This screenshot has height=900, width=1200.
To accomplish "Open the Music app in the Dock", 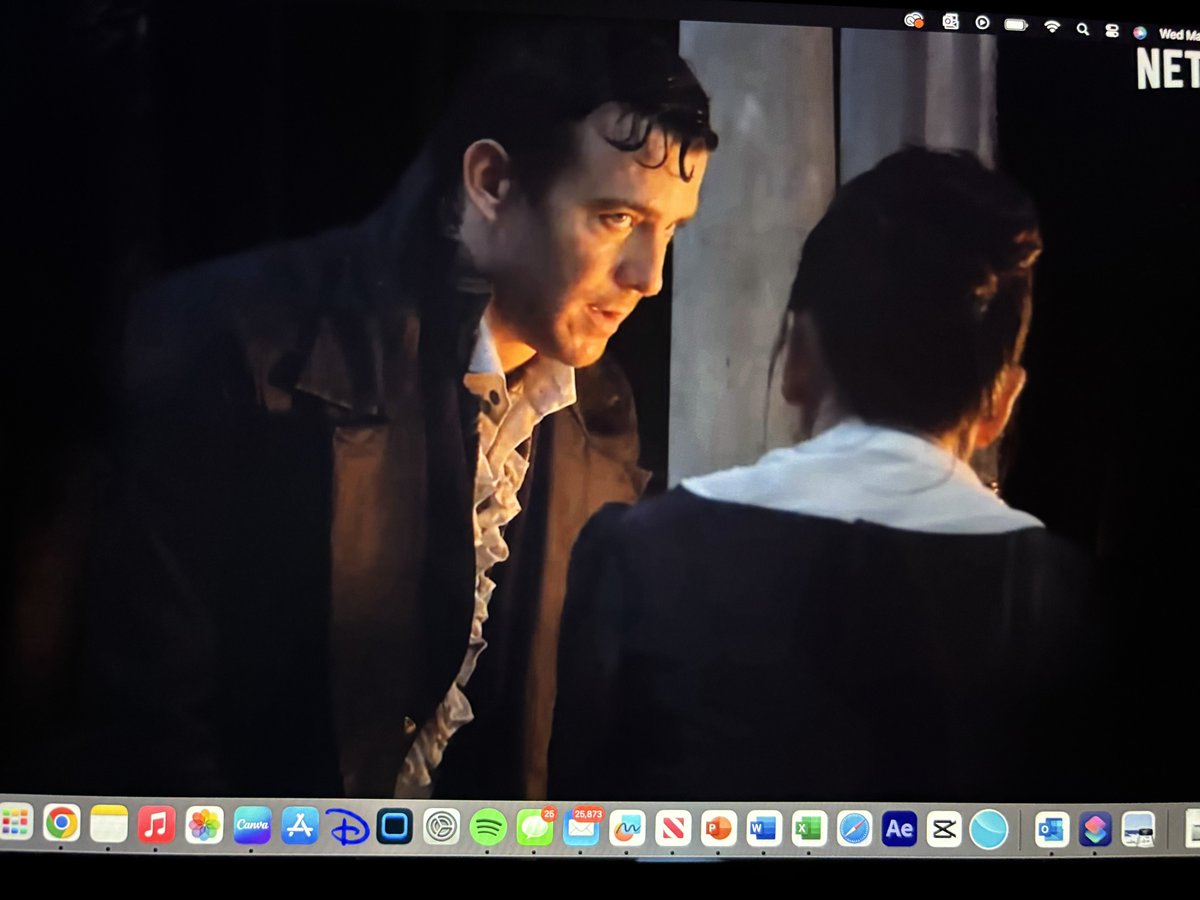I will tap(156, 825).
